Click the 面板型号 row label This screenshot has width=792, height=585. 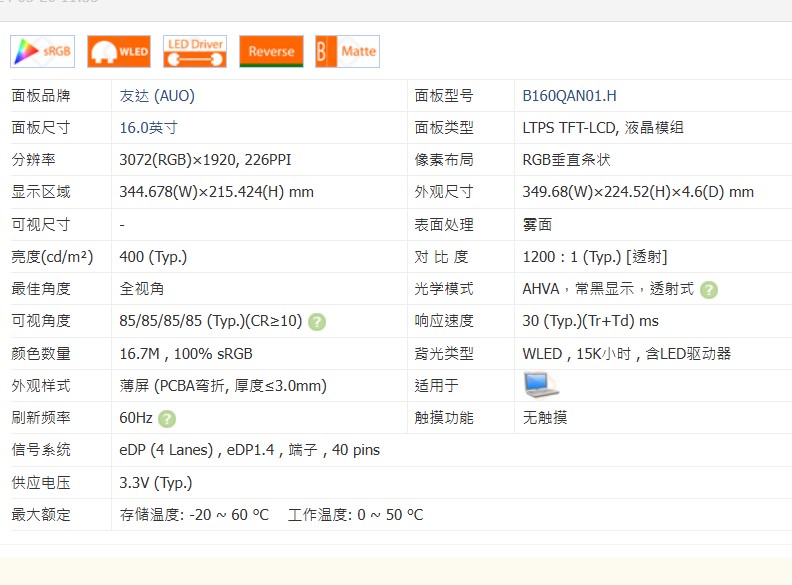tap(443, 96)
